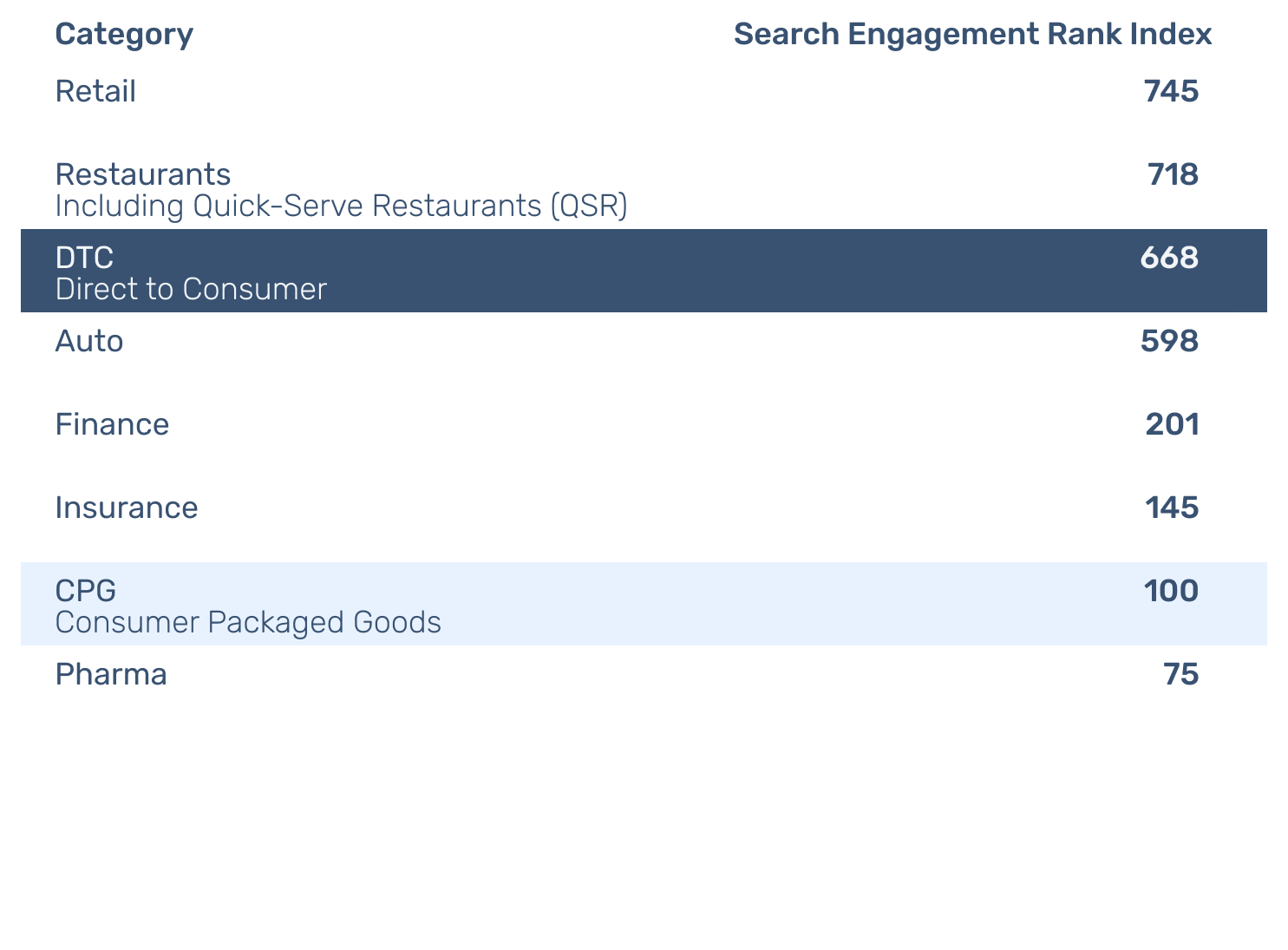Click Auto's value 598
1288x950 pixels.
tap(1169, 341)
